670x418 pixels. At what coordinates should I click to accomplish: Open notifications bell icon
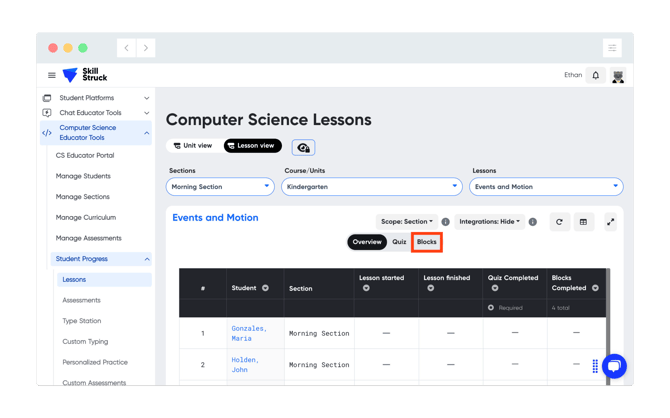[x=595, y=76]
